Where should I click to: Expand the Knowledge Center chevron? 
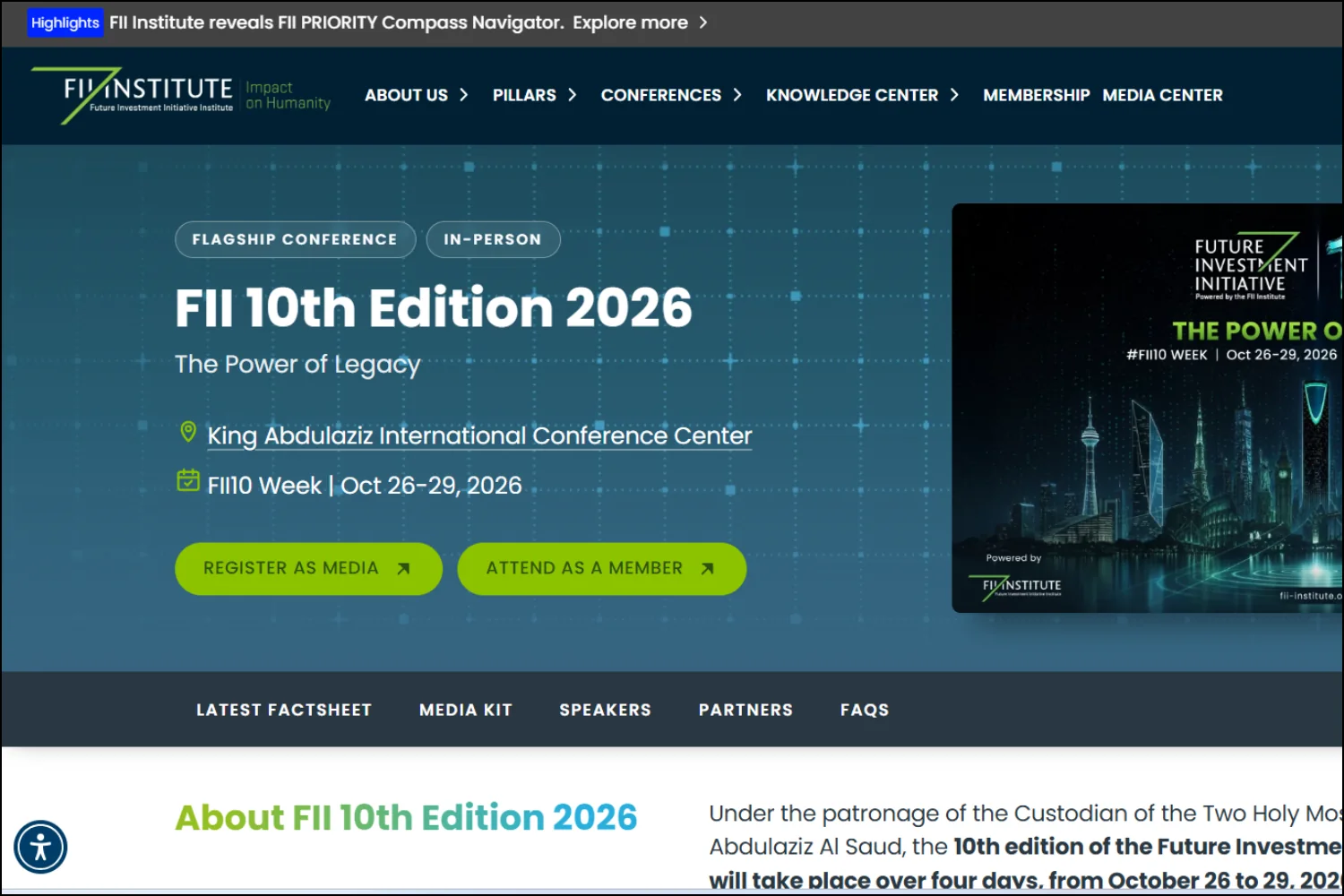(x=954, y=95)
